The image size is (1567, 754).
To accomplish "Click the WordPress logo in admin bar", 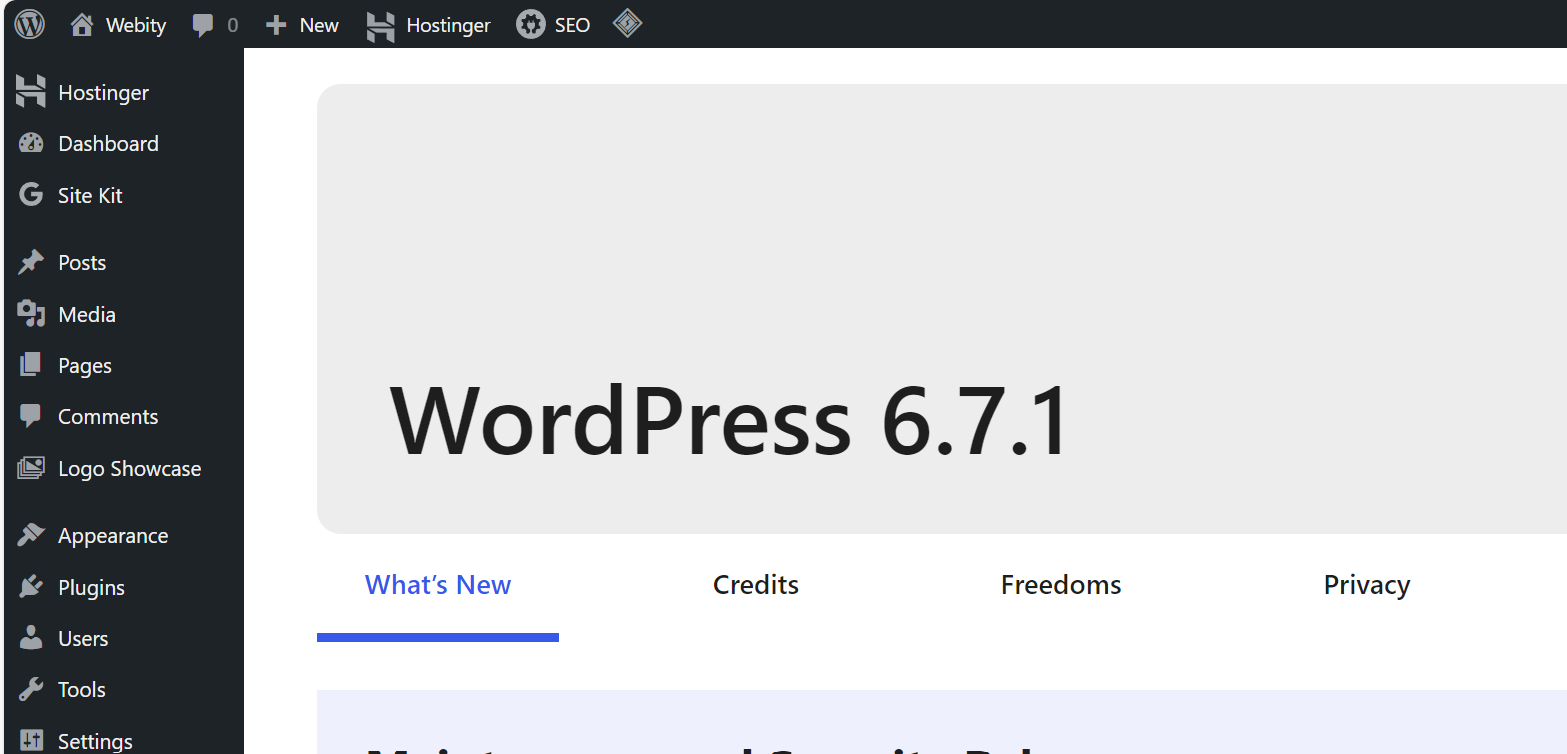I will point(30,24).
